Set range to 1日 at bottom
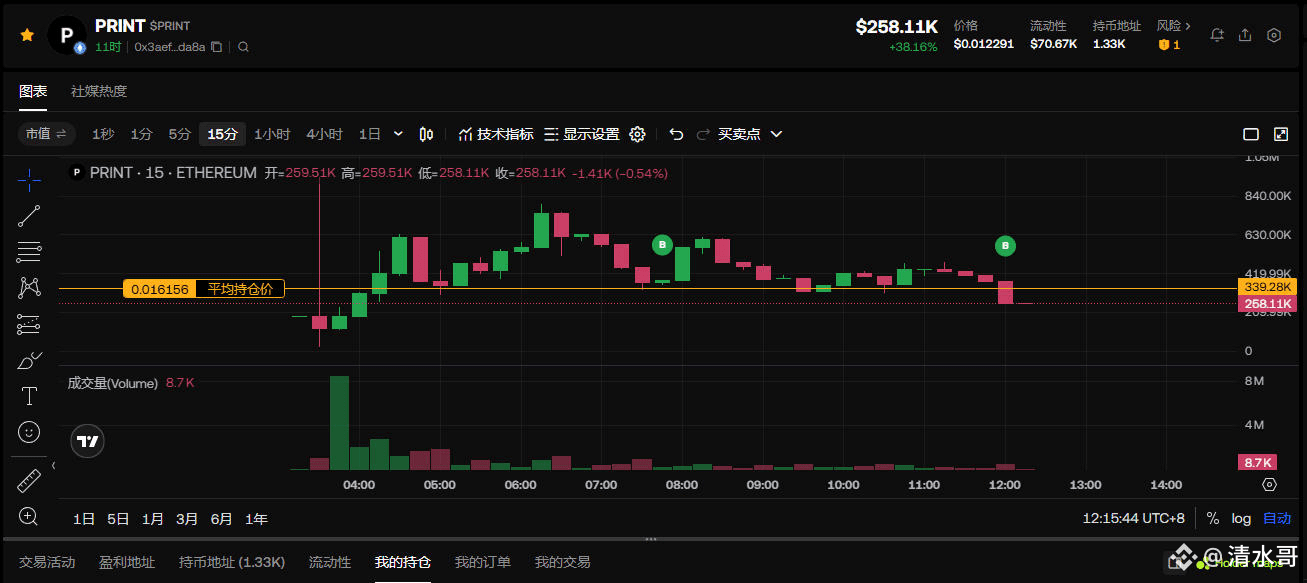1307x583 pixels. click(x=84, y=519)
